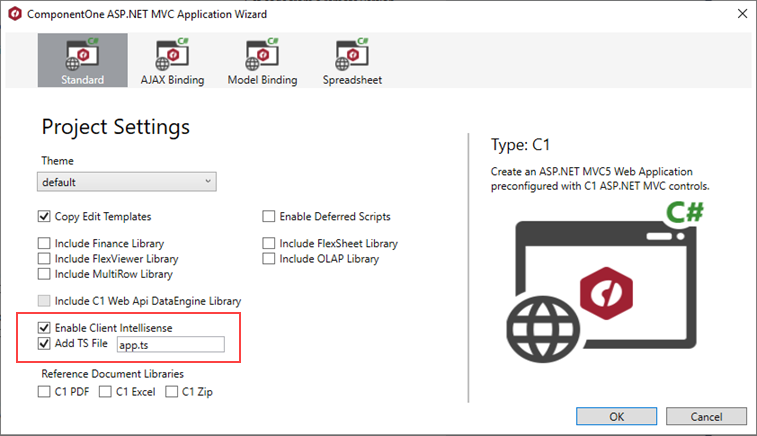
Task: Turn on Include OLAP Library
Action: 269,259
